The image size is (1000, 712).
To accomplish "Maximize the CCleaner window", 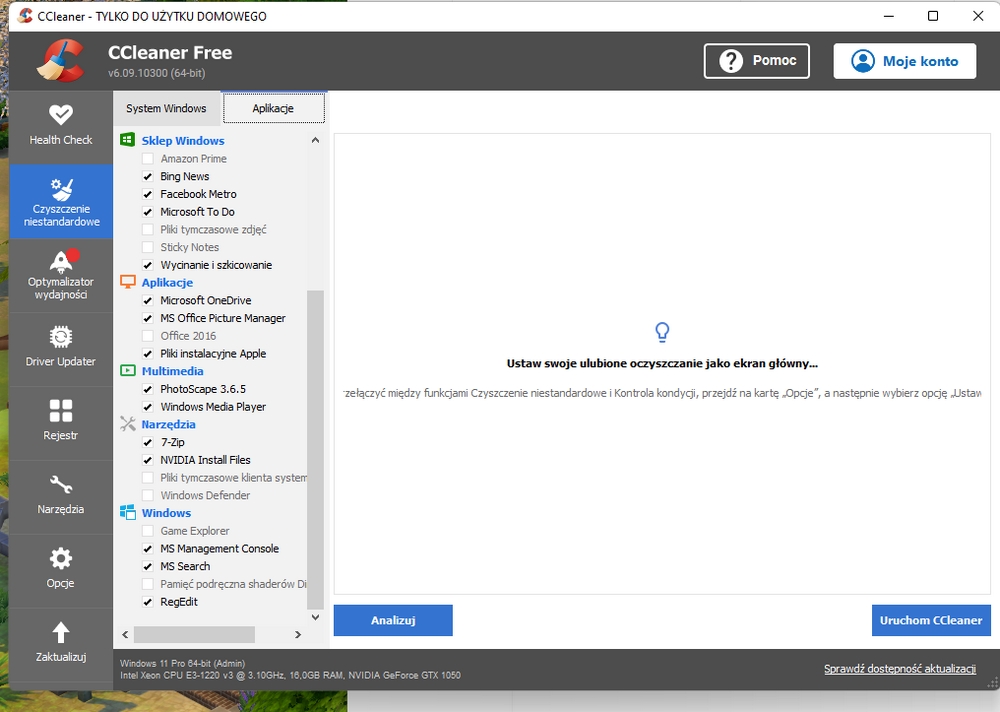I will (x=932, y=16).
